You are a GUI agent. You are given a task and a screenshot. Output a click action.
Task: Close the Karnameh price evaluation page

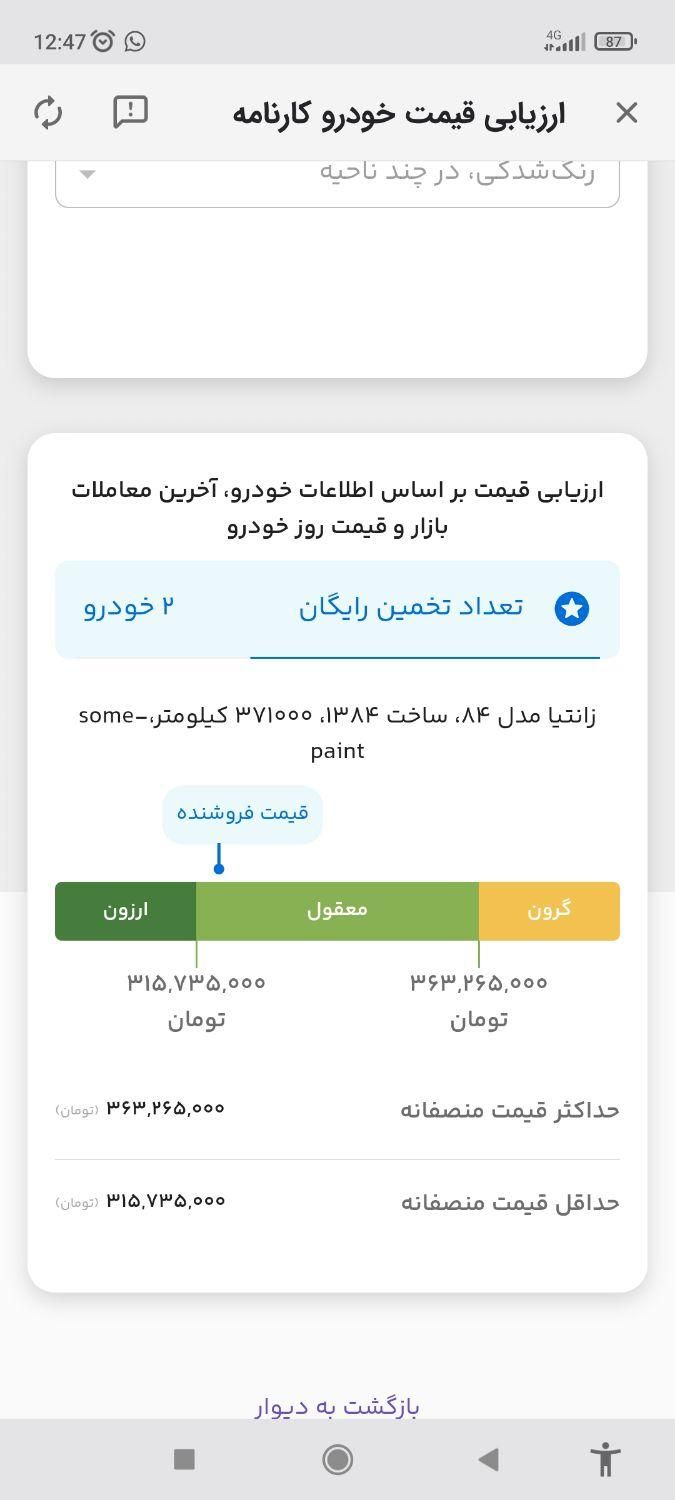pyautogui.click(x=626, y=112)
